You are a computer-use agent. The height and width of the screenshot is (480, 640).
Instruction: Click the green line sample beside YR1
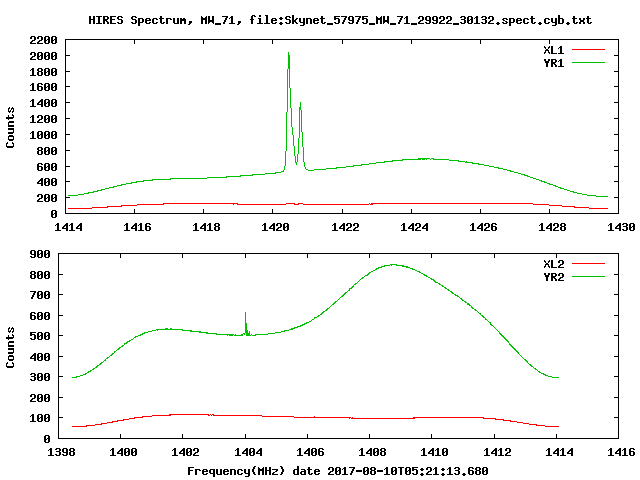(588, 63)
